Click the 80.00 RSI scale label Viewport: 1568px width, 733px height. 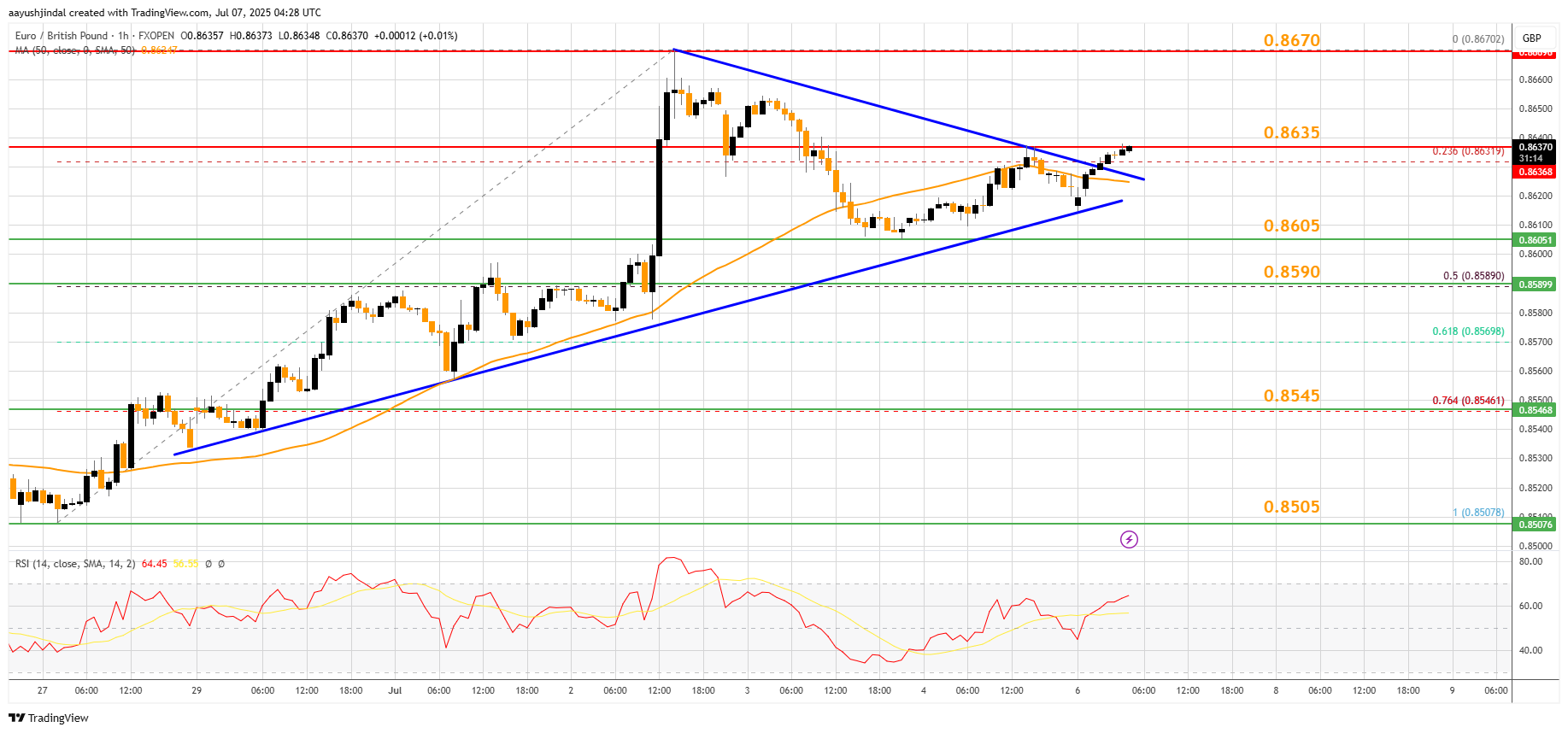point(1530,561)
